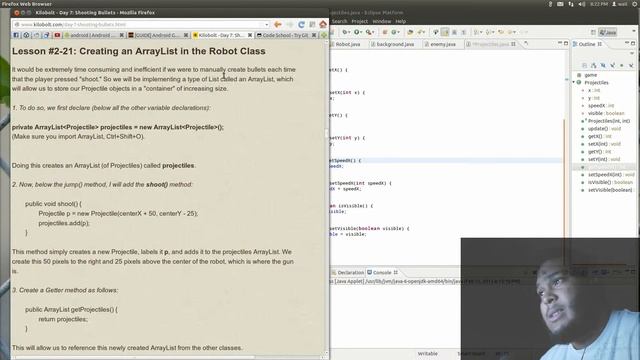Click Open Perspective icon beside Java
This screenshot has height=360, width=640.
pos(593,32)
